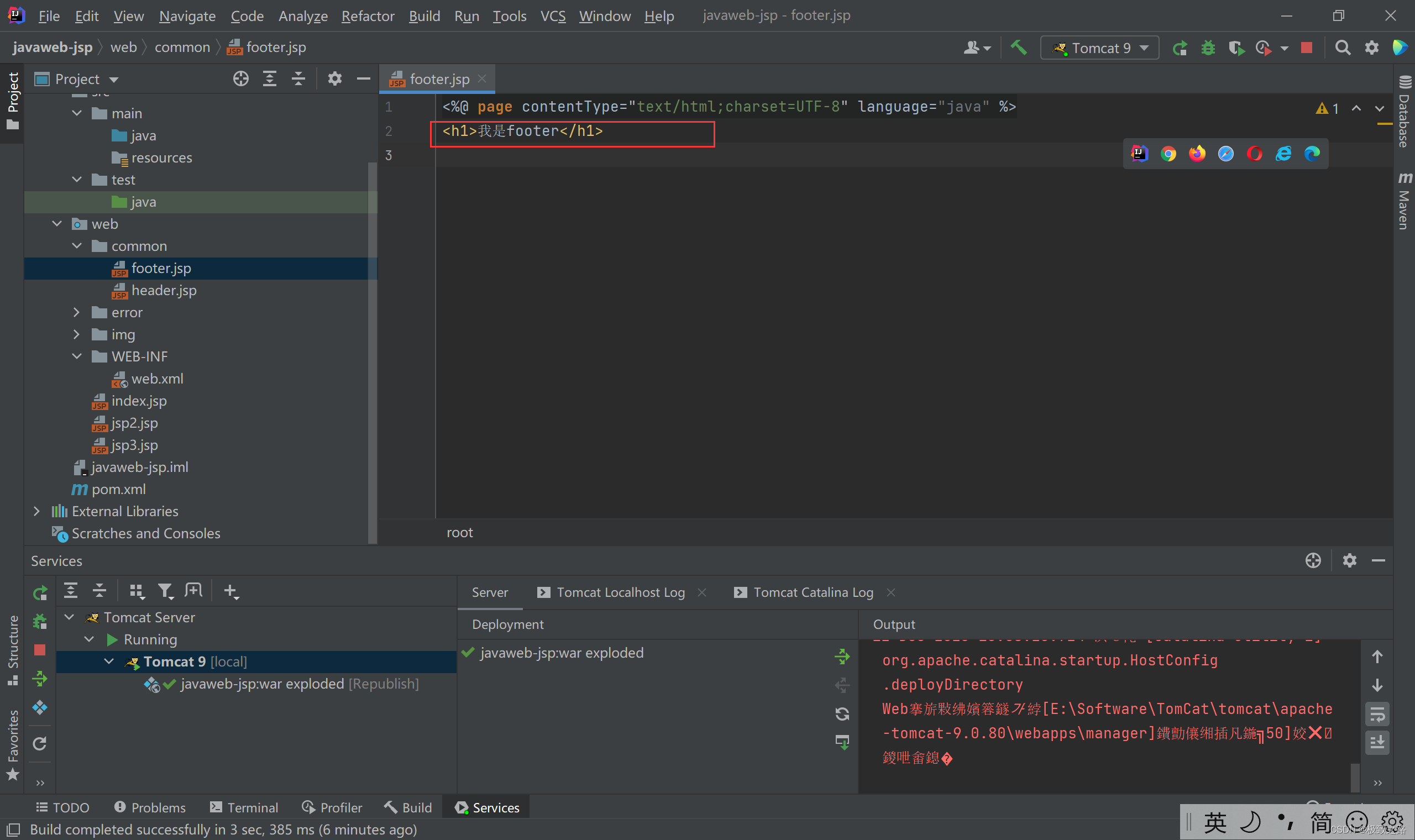Expand the error folder
Image resolution: width=1415 pixels, height=840 pixels.
(77, 312)
